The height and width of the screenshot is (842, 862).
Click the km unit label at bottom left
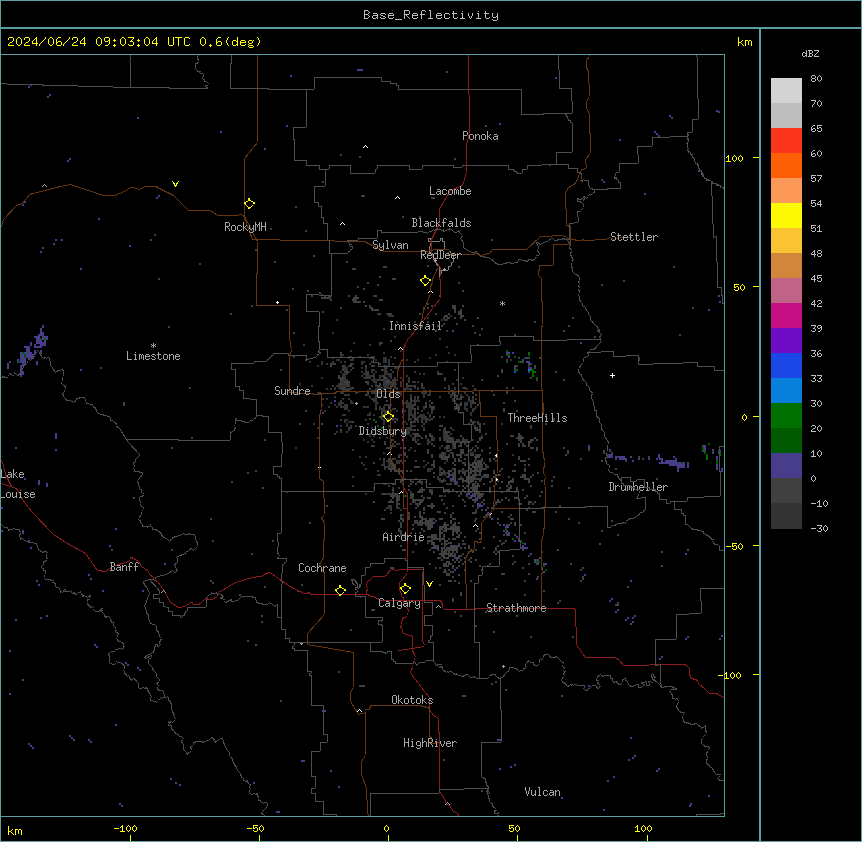(x=15, y=831)
